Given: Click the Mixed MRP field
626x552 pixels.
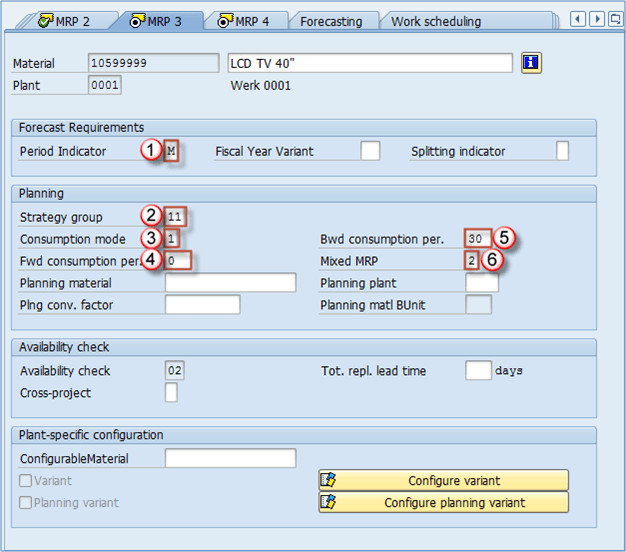Looking at the screenshot, I should point(472,261).
